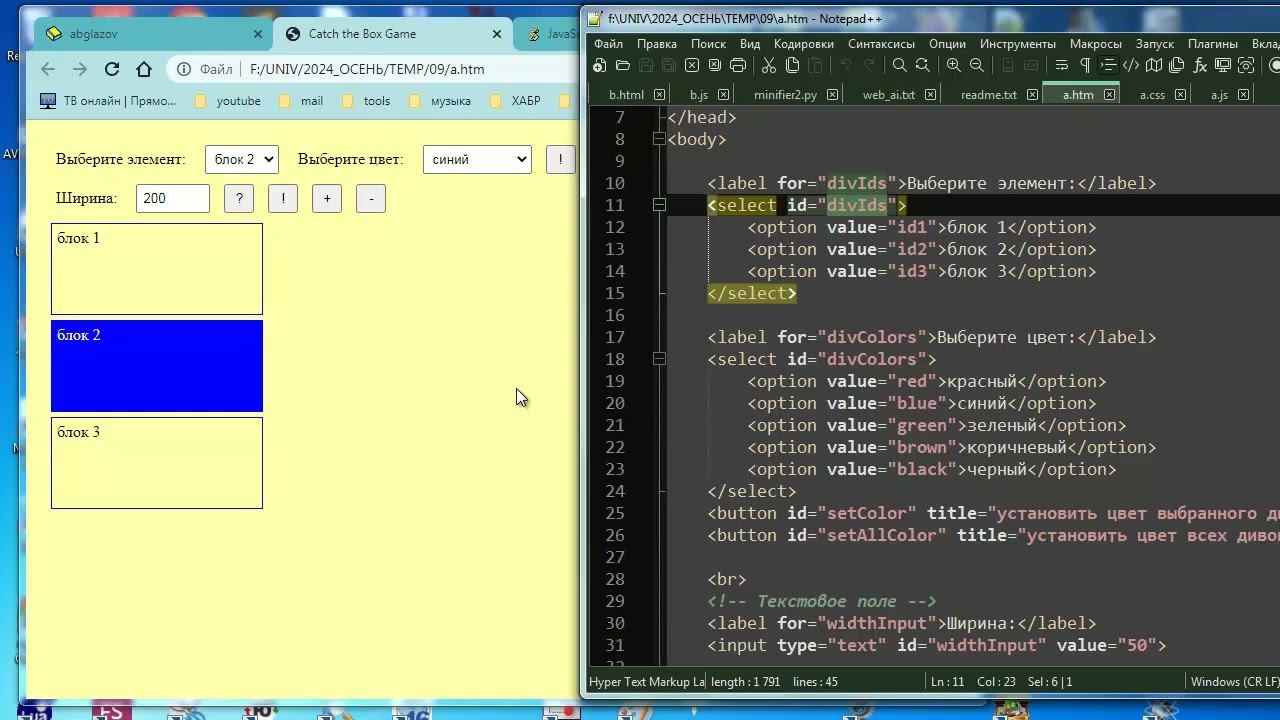Click the + width button
The width and height of the screenshot is (1280, 720).
tap(327, 198)
